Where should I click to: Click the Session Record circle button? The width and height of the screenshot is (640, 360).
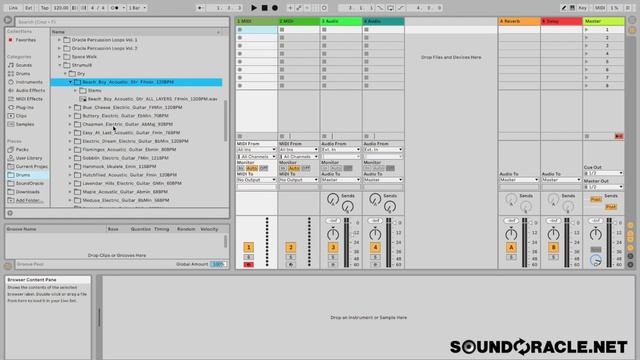(324, 8)
